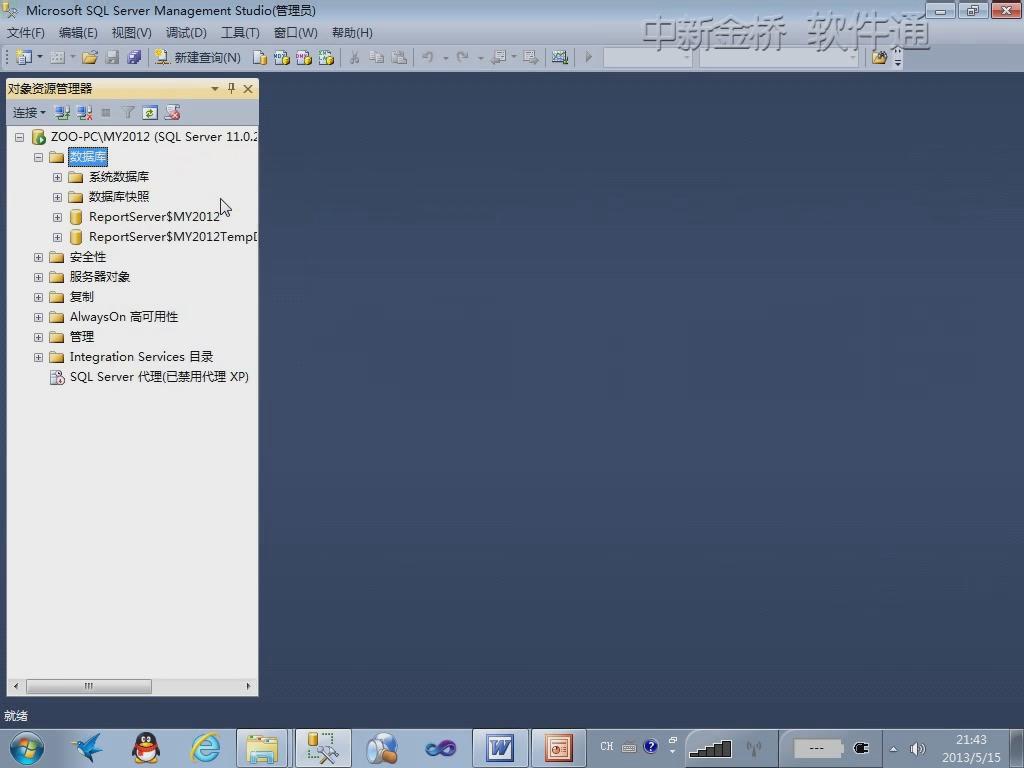Click the 新建查询(N) button
1024x768 pixels.
[x=198, y=57]
